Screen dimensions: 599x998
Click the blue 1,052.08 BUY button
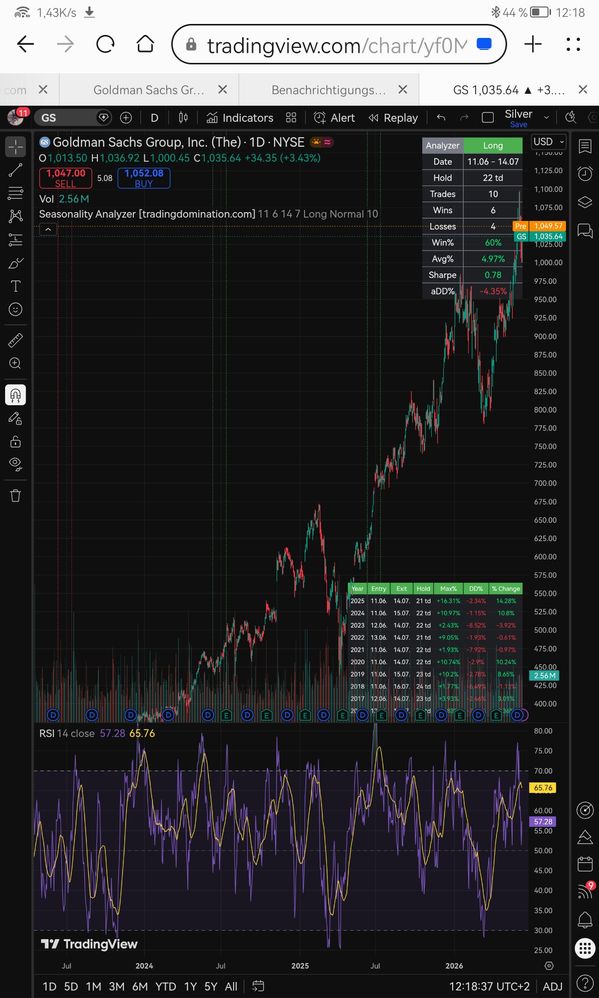point(144,178)
